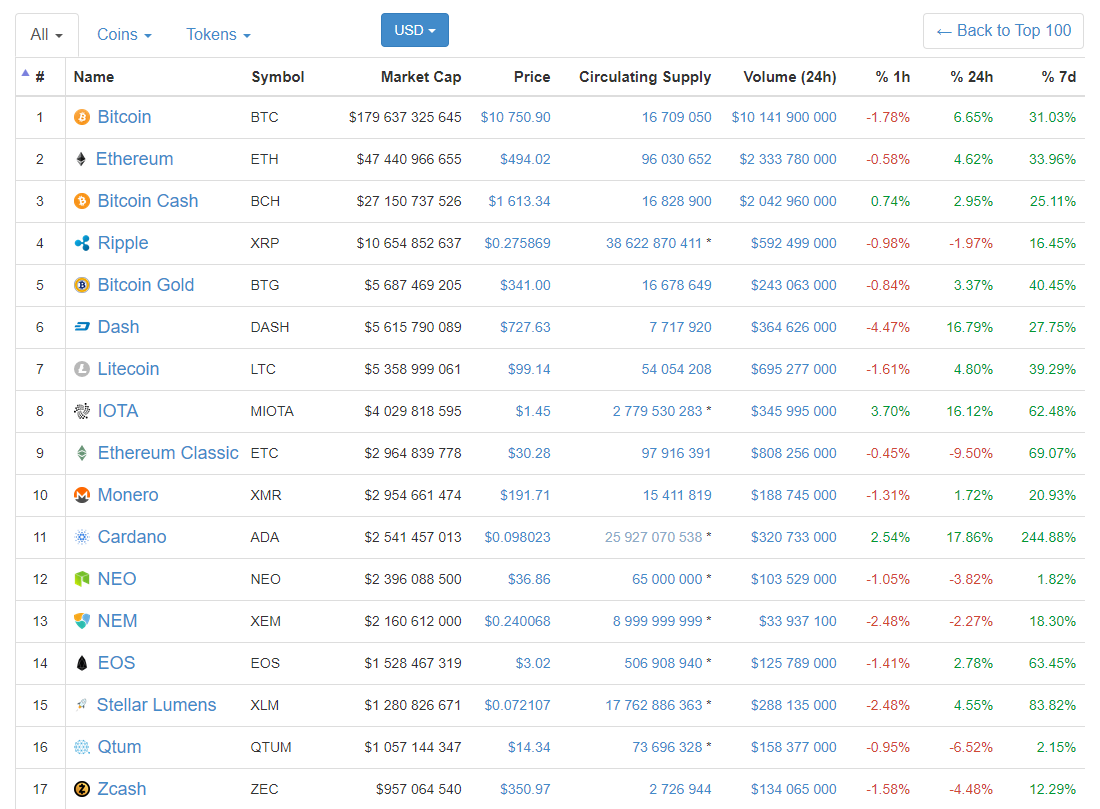Screen dimensions: 1100x809
Task: Click the Ripple logo icon
Action: pos(82,243)
